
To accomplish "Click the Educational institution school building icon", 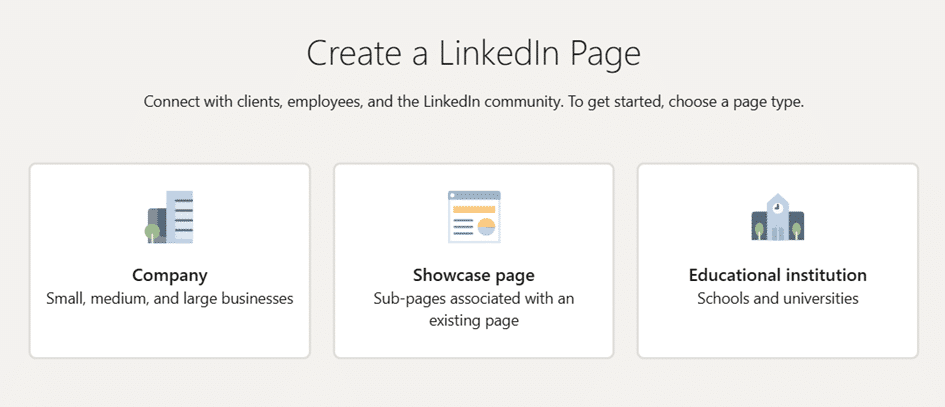I will click(777, 218).
